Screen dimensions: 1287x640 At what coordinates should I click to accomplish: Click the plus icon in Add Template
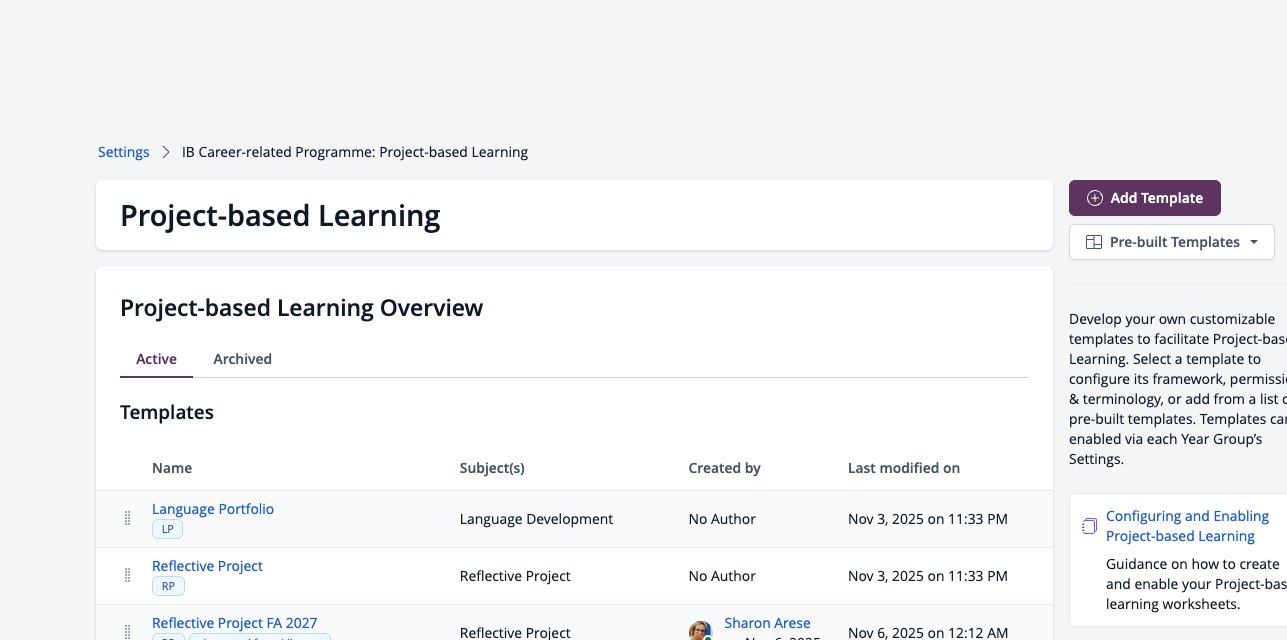pyautogui.click(x=1094, y=198)
